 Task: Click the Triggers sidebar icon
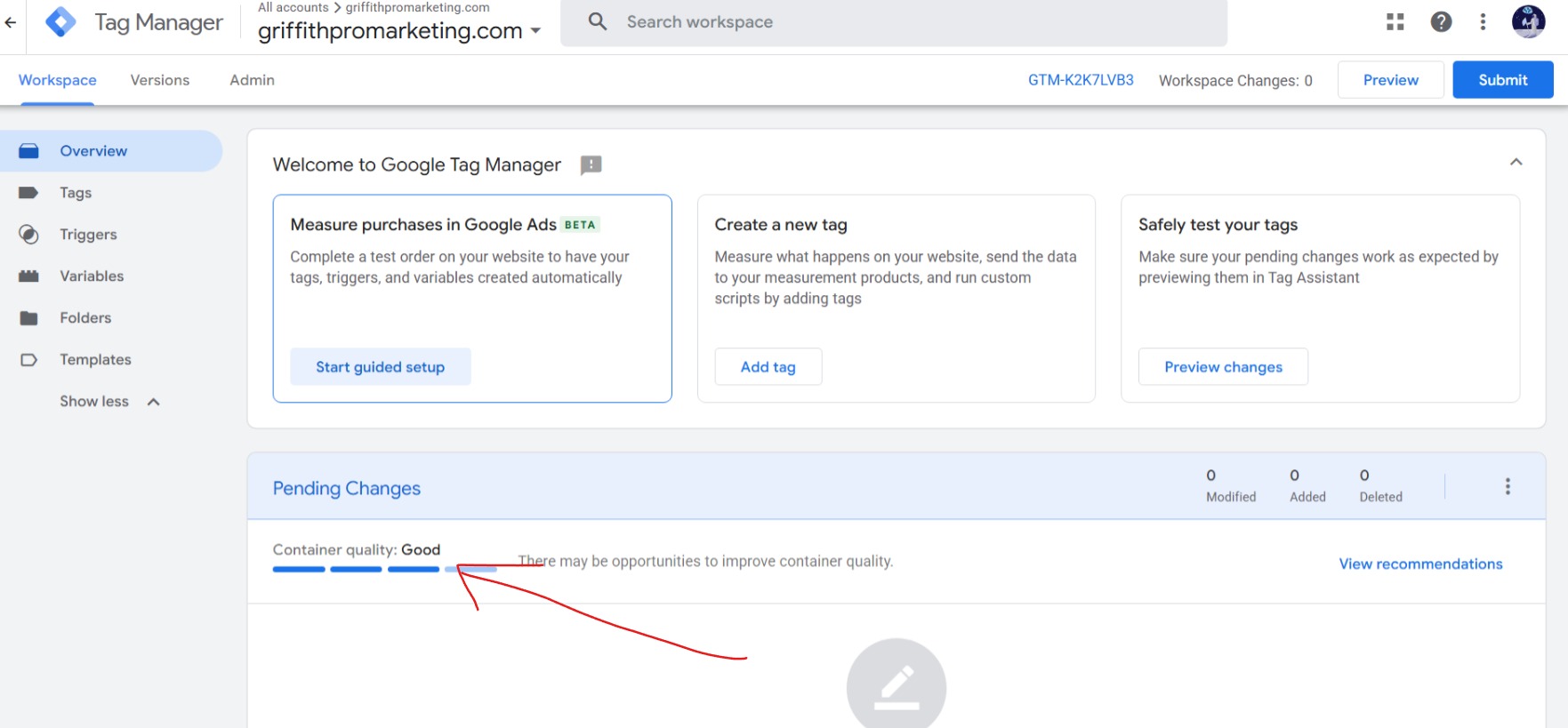pos(28,235)
